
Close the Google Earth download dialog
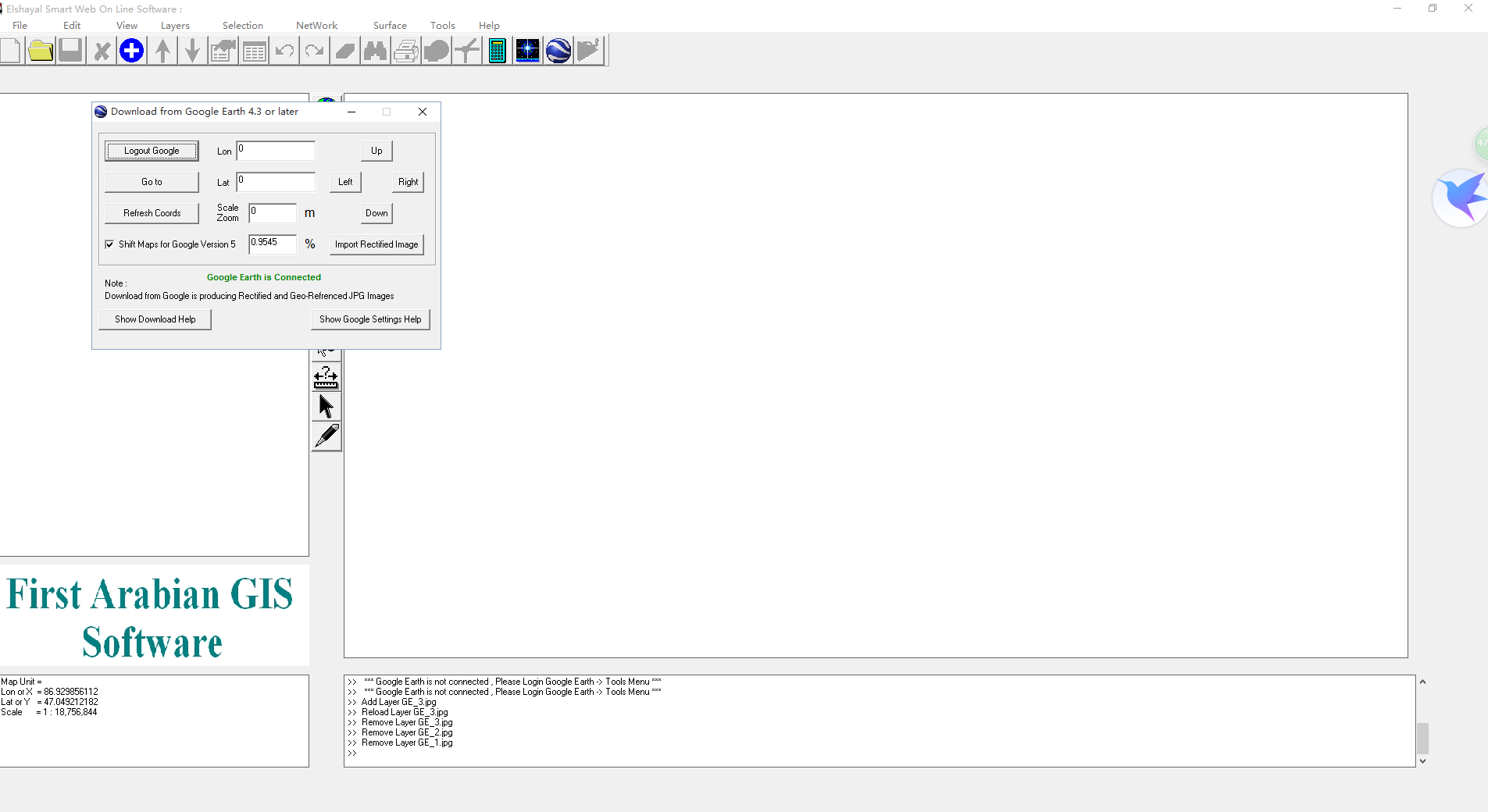click(x=423, y=112)
